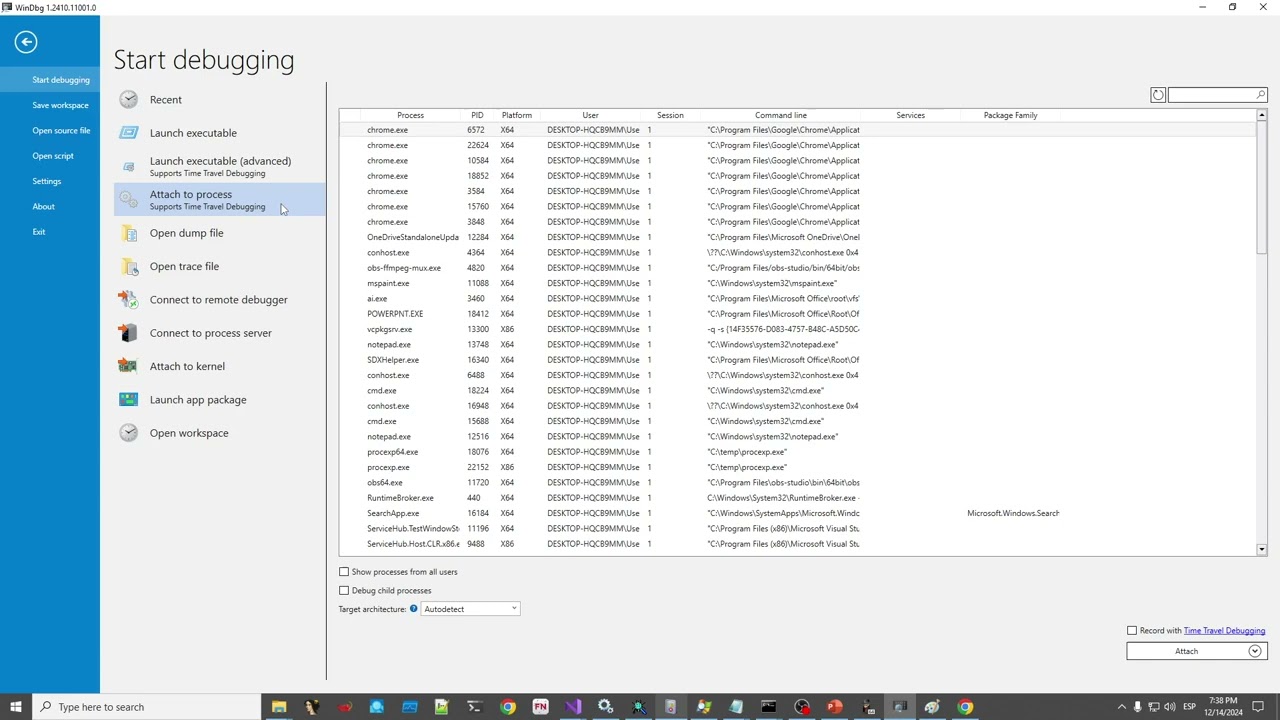
Task: Click the Launch executable icon
Action: [129, 133]
